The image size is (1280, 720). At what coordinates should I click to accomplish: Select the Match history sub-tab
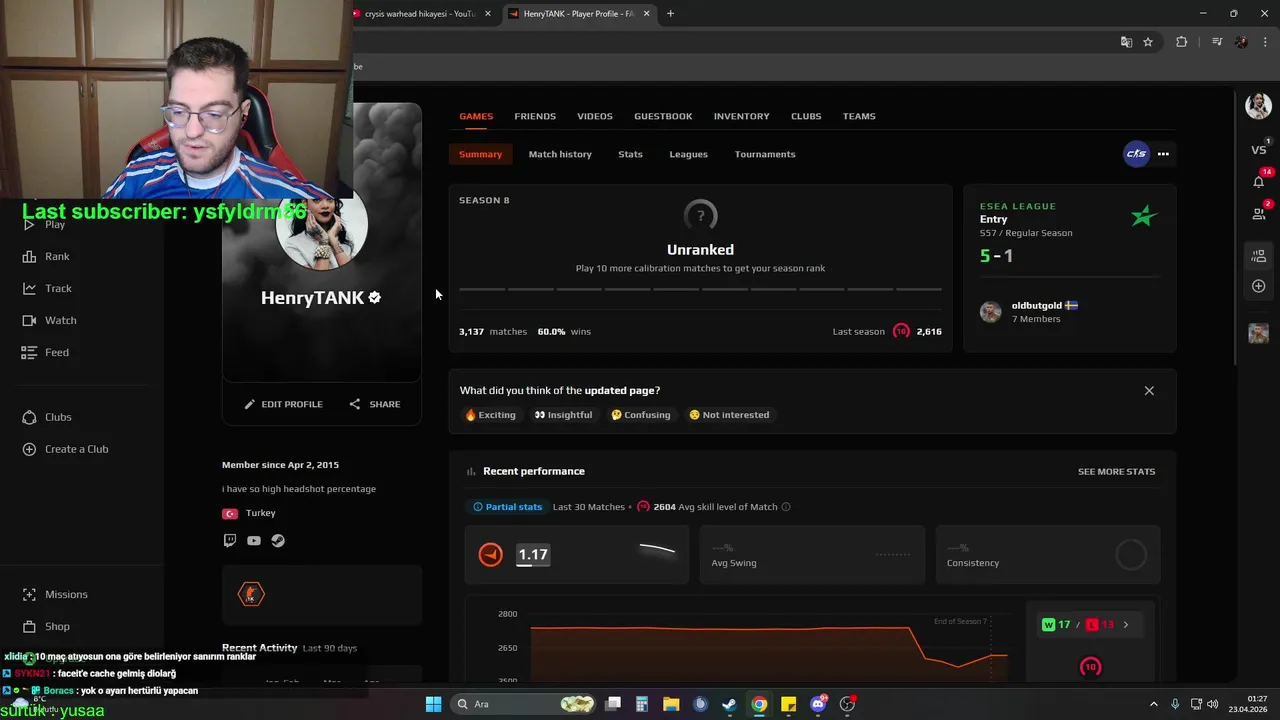point(560,154)
